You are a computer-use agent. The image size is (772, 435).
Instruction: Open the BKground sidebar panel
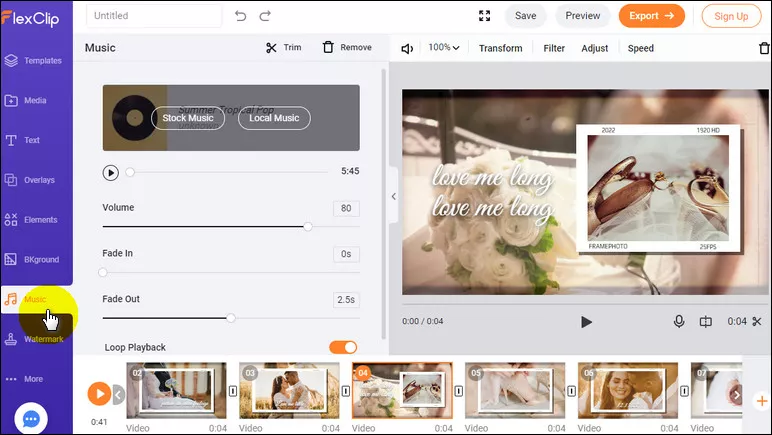click(32, 259)
